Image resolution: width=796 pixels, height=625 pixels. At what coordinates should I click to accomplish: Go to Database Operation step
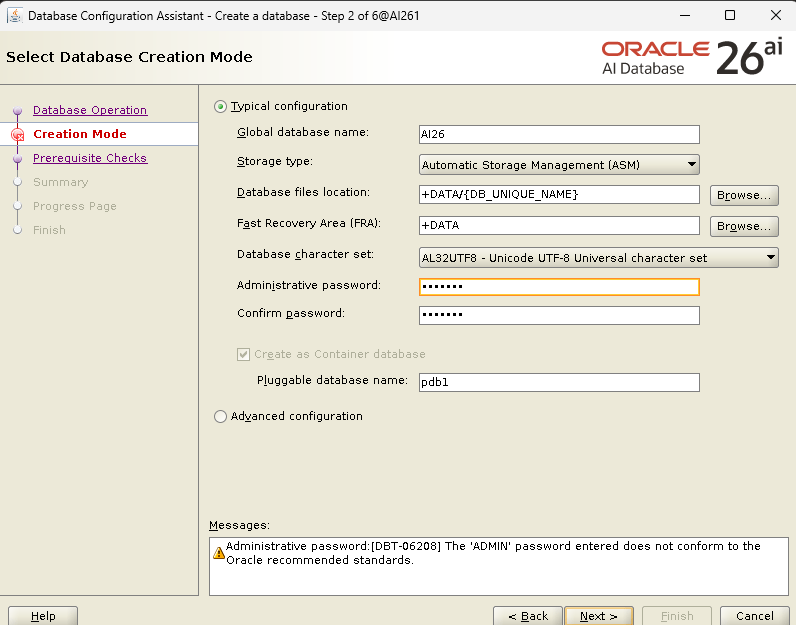(x=90, y=110)
